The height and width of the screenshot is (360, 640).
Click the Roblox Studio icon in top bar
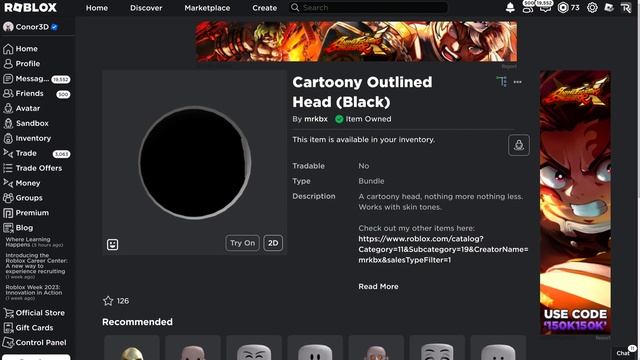click(609, 7)
